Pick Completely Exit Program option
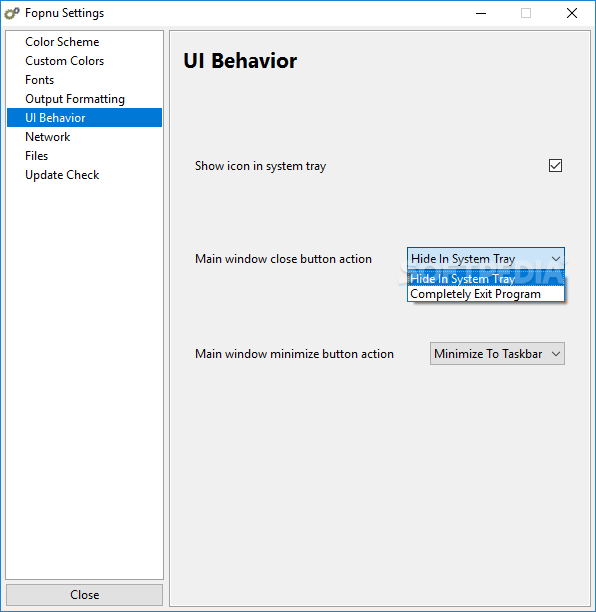The image size is (596, 612). coord(486,294)
